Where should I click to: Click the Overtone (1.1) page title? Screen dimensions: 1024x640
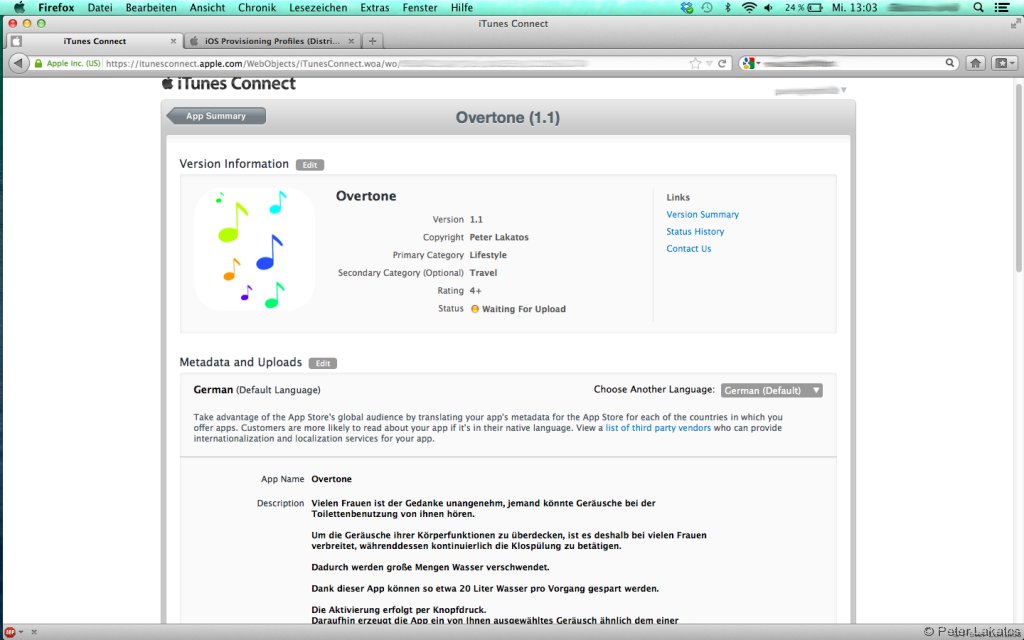[507, 118]
